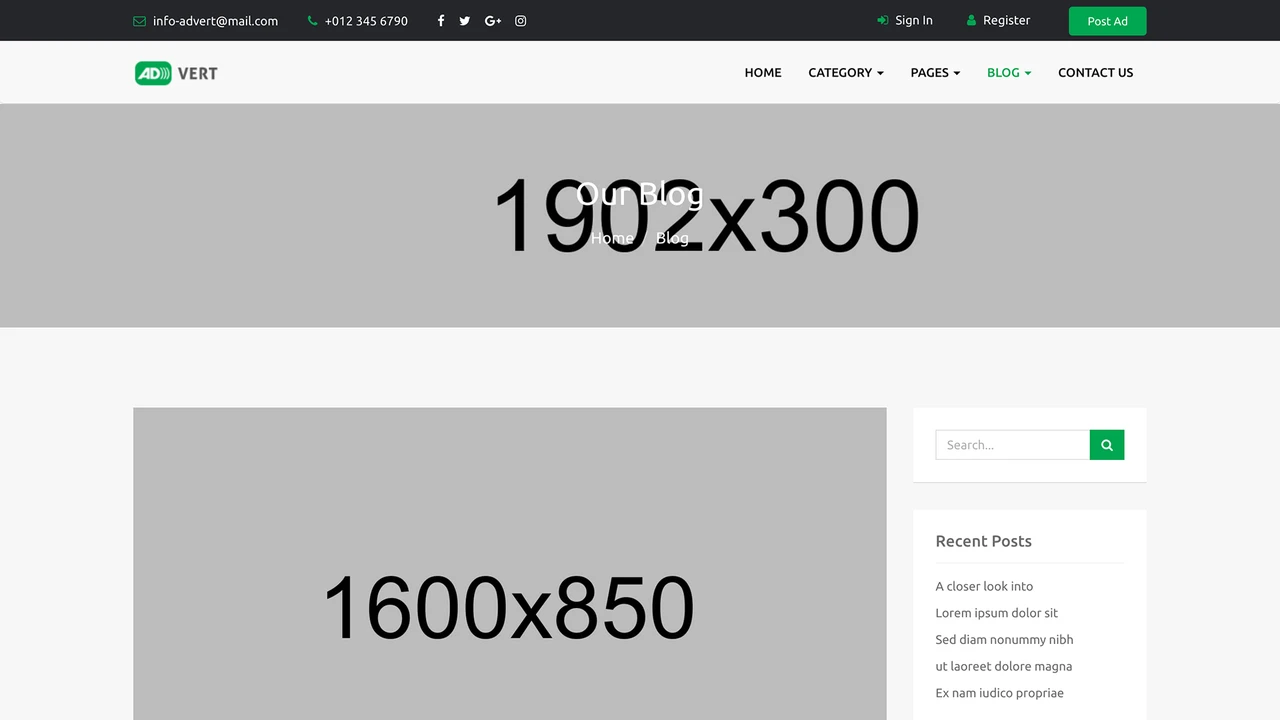1280x720 pixels.
Task: Expand the Pages dropdown menu
Action: (935, 72)
